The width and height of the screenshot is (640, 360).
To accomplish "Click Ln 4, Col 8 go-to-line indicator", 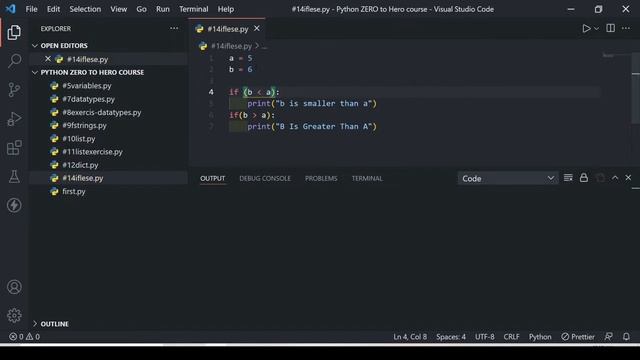I will tap(410, 337).
